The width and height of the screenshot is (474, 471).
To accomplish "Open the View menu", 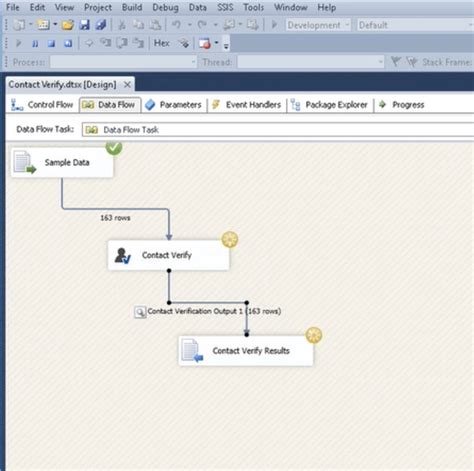I will 64,7.
